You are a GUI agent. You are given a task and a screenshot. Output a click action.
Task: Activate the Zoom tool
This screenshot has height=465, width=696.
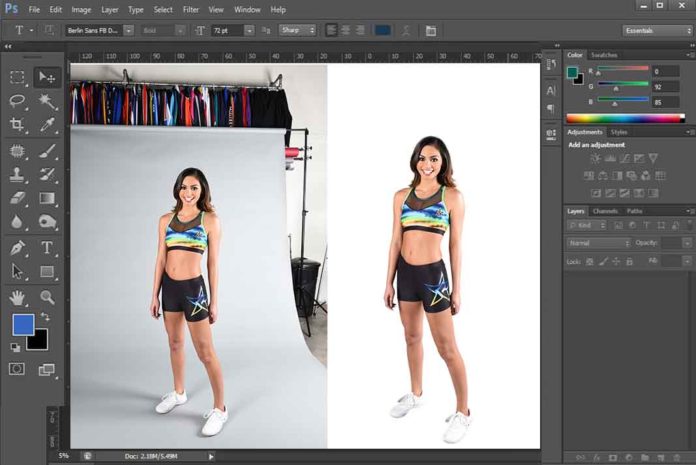[x=46, y=297]
